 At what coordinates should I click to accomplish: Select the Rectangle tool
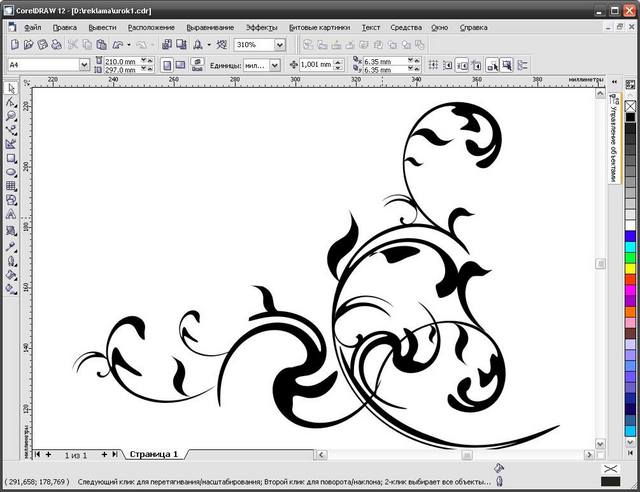coord(11,158)
